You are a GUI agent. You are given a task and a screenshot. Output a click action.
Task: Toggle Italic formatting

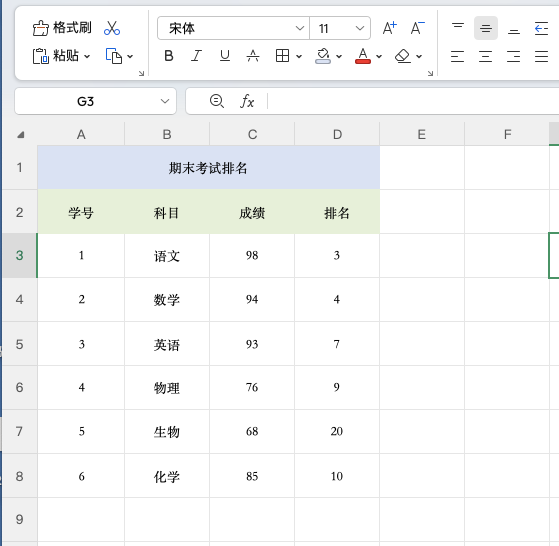click(x=196, y=56)
